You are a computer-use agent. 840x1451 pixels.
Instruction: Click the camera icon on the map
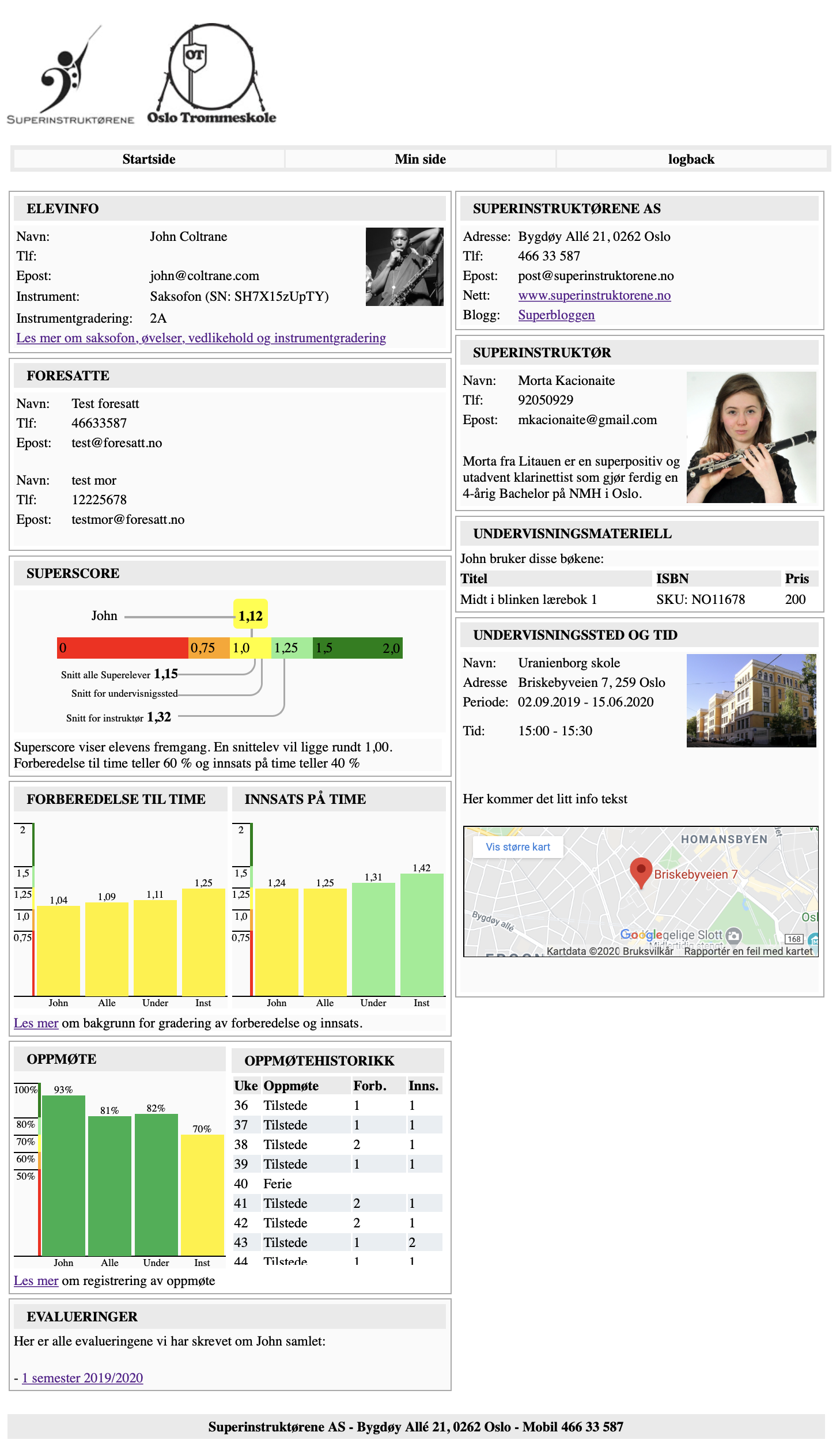click(733, 935)
